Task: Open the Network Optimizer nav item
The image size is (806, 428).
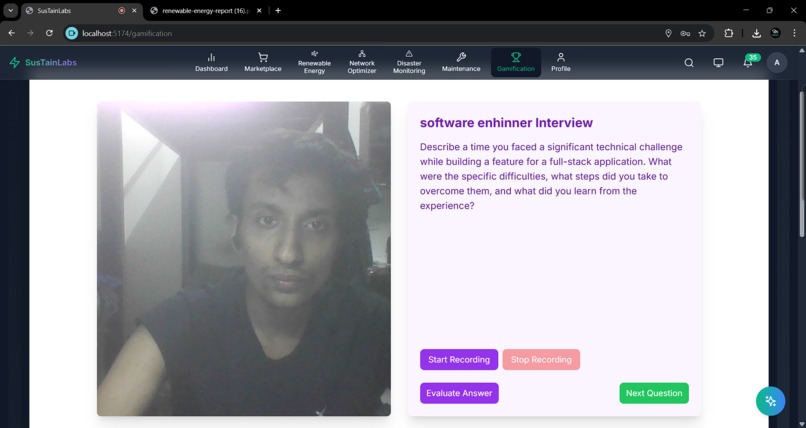Action: coord(362,63)
